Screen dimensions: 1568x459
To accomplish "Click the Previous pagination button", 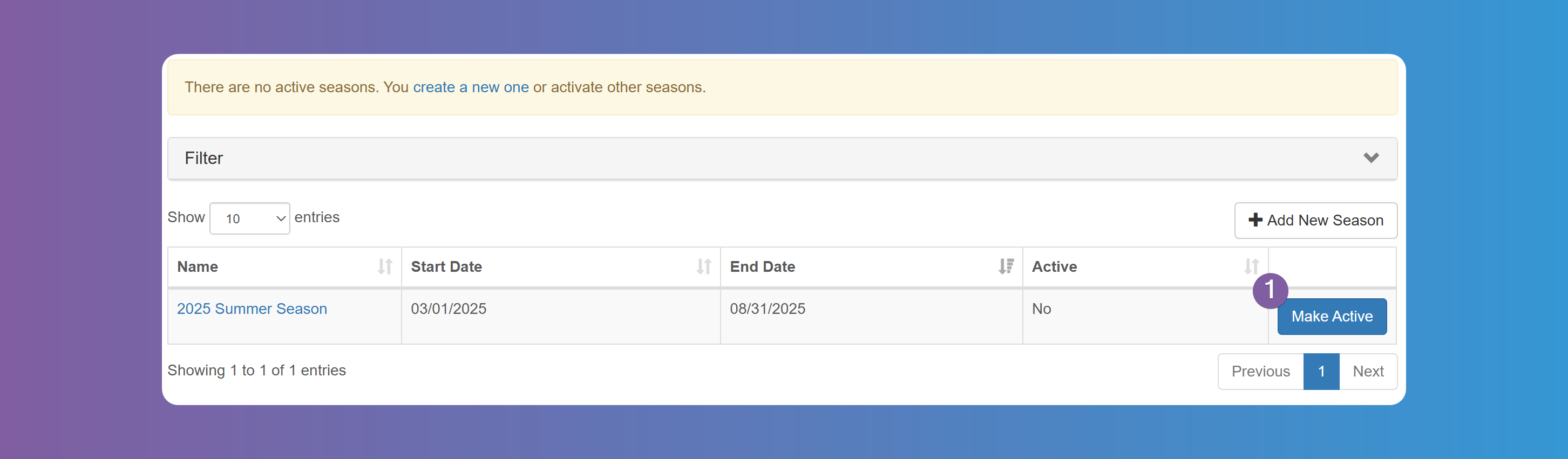I will [x=1260, y=371].
